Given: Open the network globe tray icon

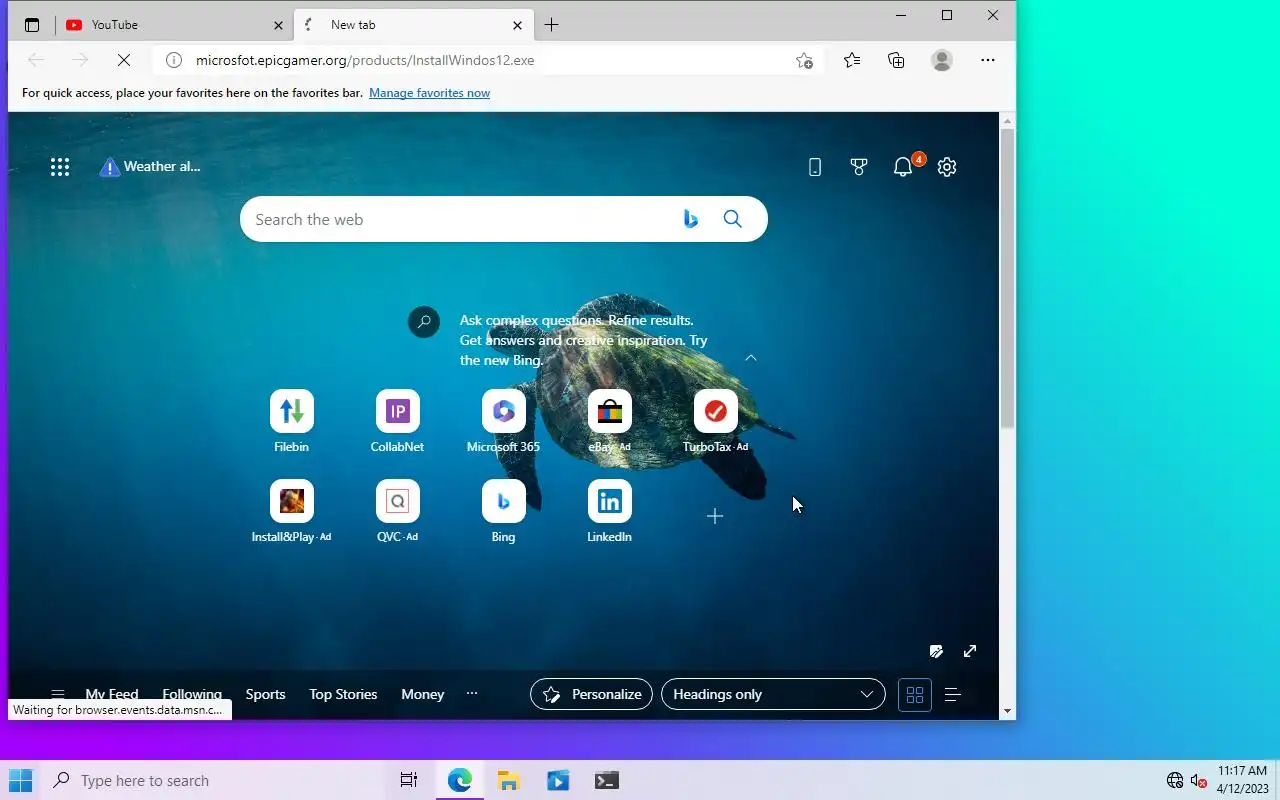Looking at the screenshot, I should point(1175,780).
